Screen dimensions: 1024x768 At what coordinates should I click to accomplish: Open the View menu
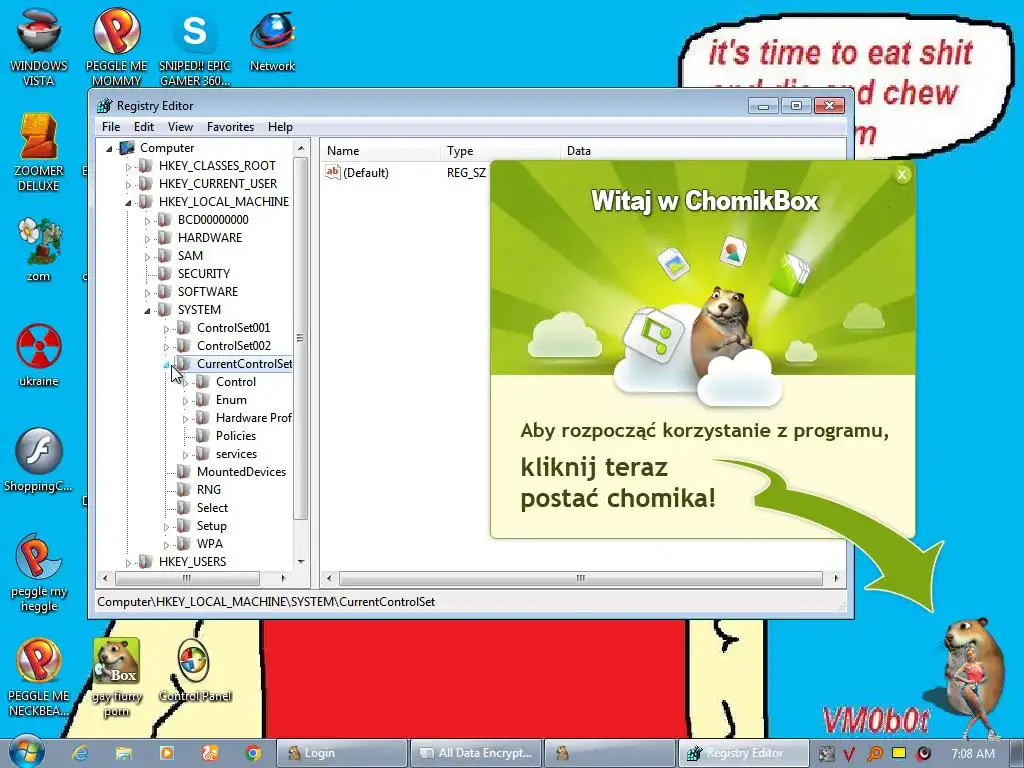[180, 127]
